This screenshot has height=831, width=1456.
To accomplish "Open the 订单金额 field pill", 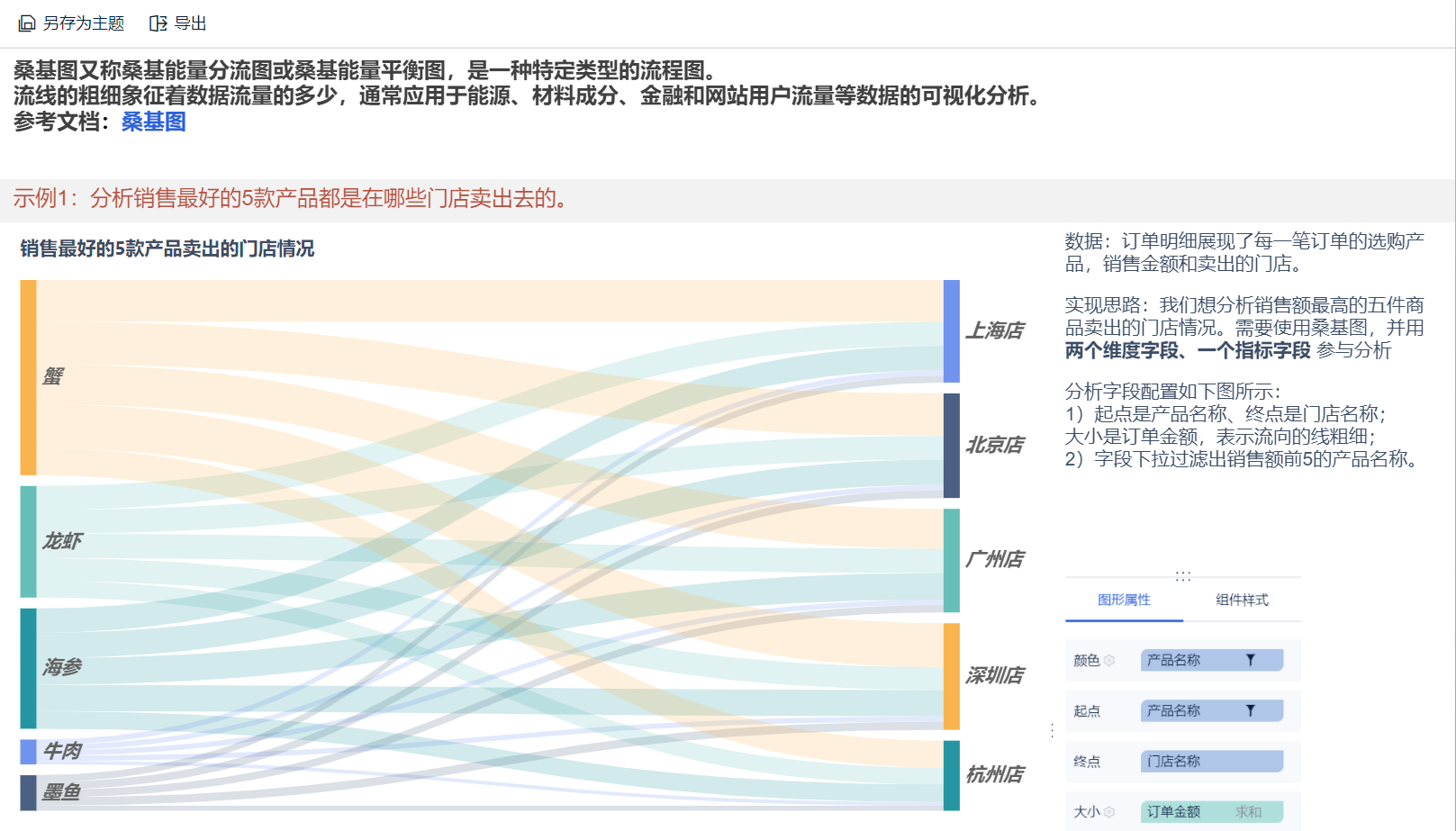I will pyautogui.click(x=1174, y=811).
